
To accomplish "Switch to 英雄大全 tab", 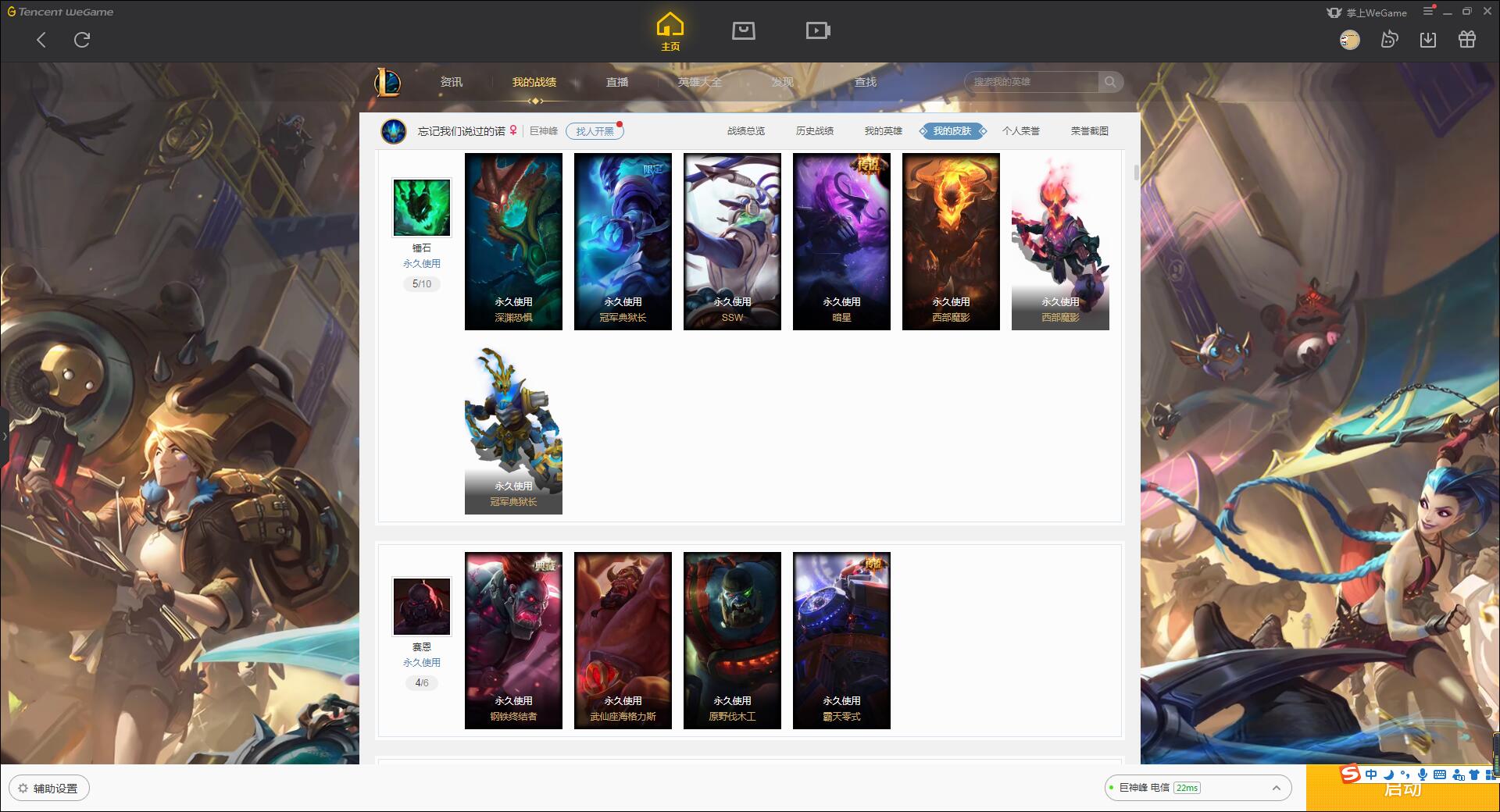I will [x=700, y=82].
